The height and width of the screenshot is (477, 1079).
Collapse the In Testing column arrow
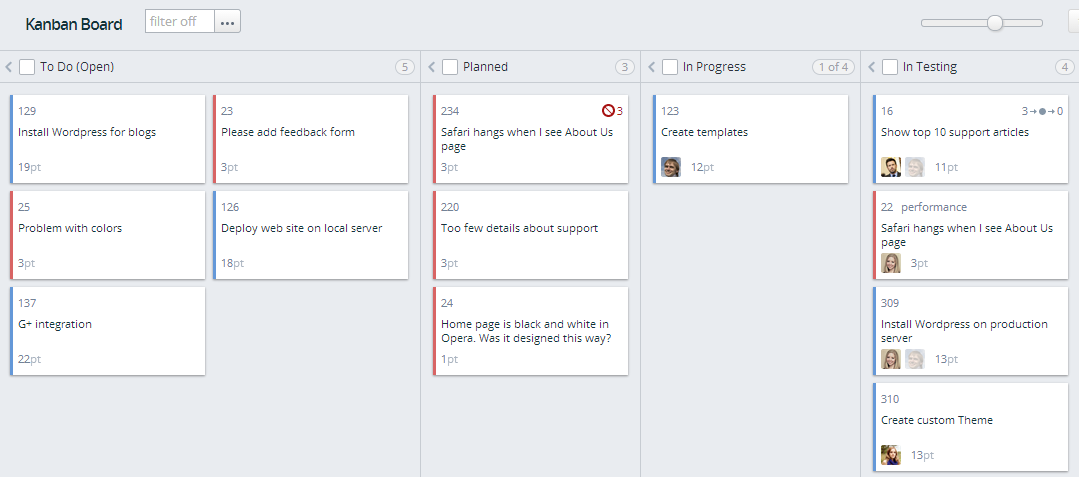[872, 67]
